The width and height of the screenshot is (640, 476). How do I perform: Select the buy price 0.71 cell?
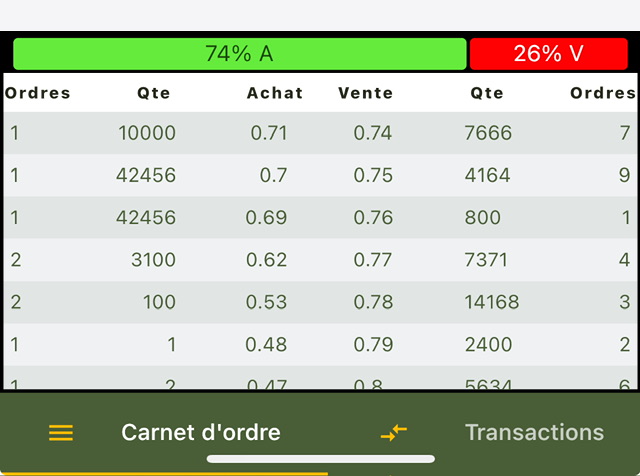click(x=269, y=133)
